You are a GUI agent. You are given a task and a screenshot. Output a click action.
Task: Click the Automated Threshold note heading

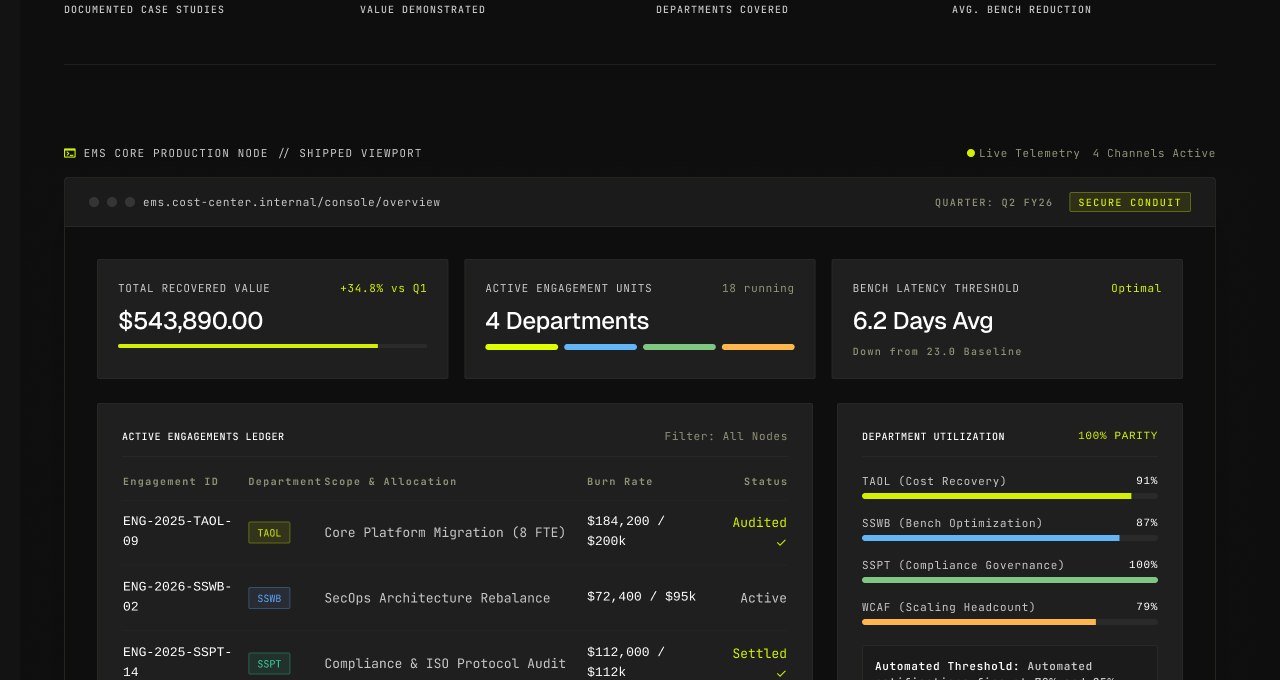click(946, 666)
